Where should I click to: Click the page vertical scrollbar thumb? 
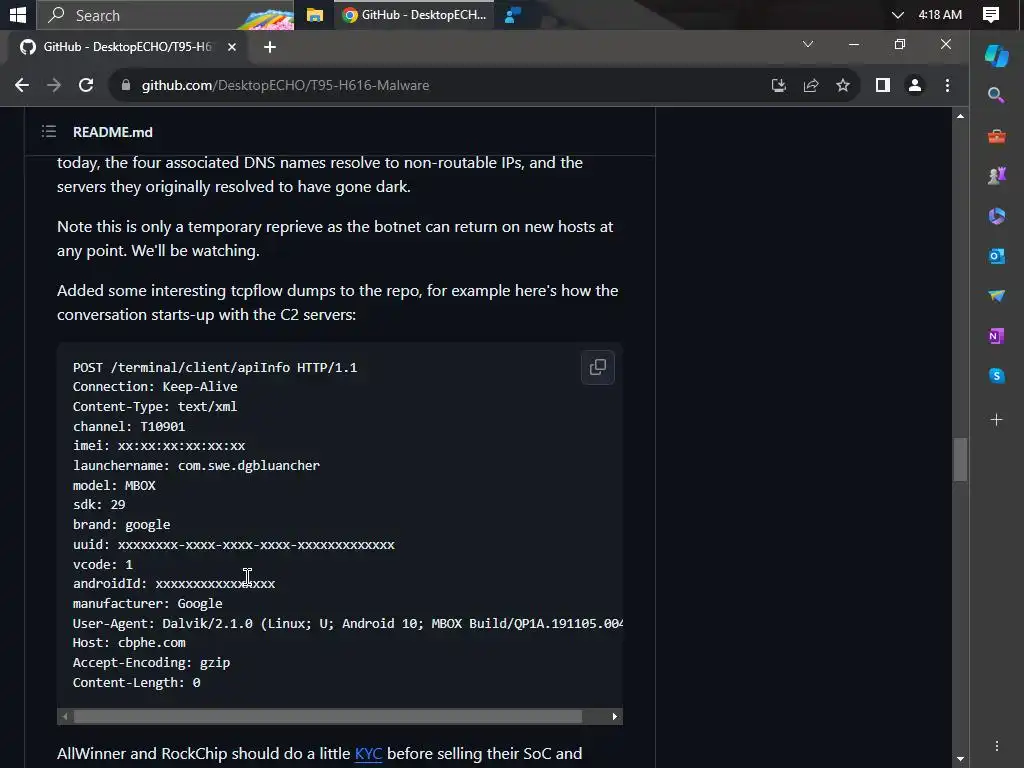(x=960, y=459)
